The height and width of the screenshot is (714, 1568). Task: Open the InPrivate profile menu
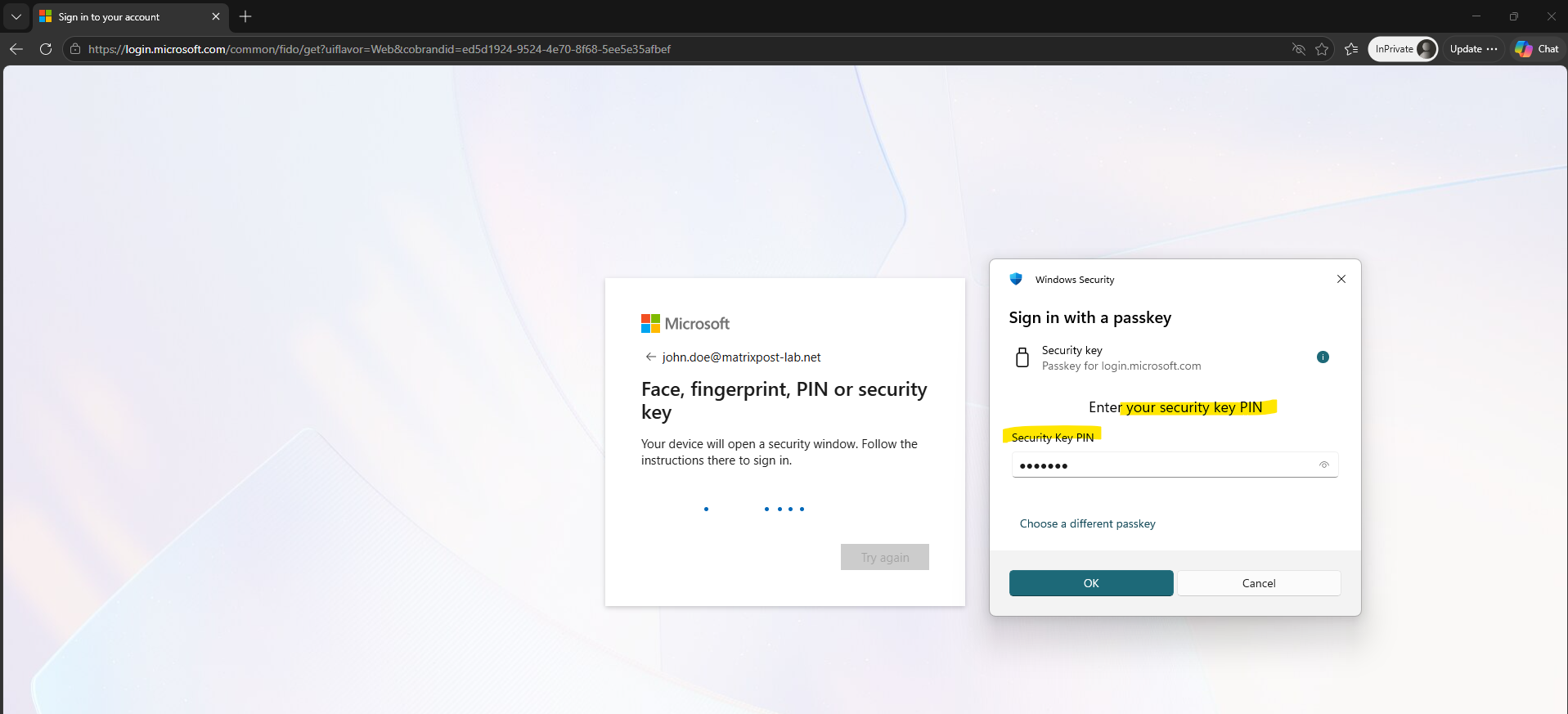tap(1403, 49)
